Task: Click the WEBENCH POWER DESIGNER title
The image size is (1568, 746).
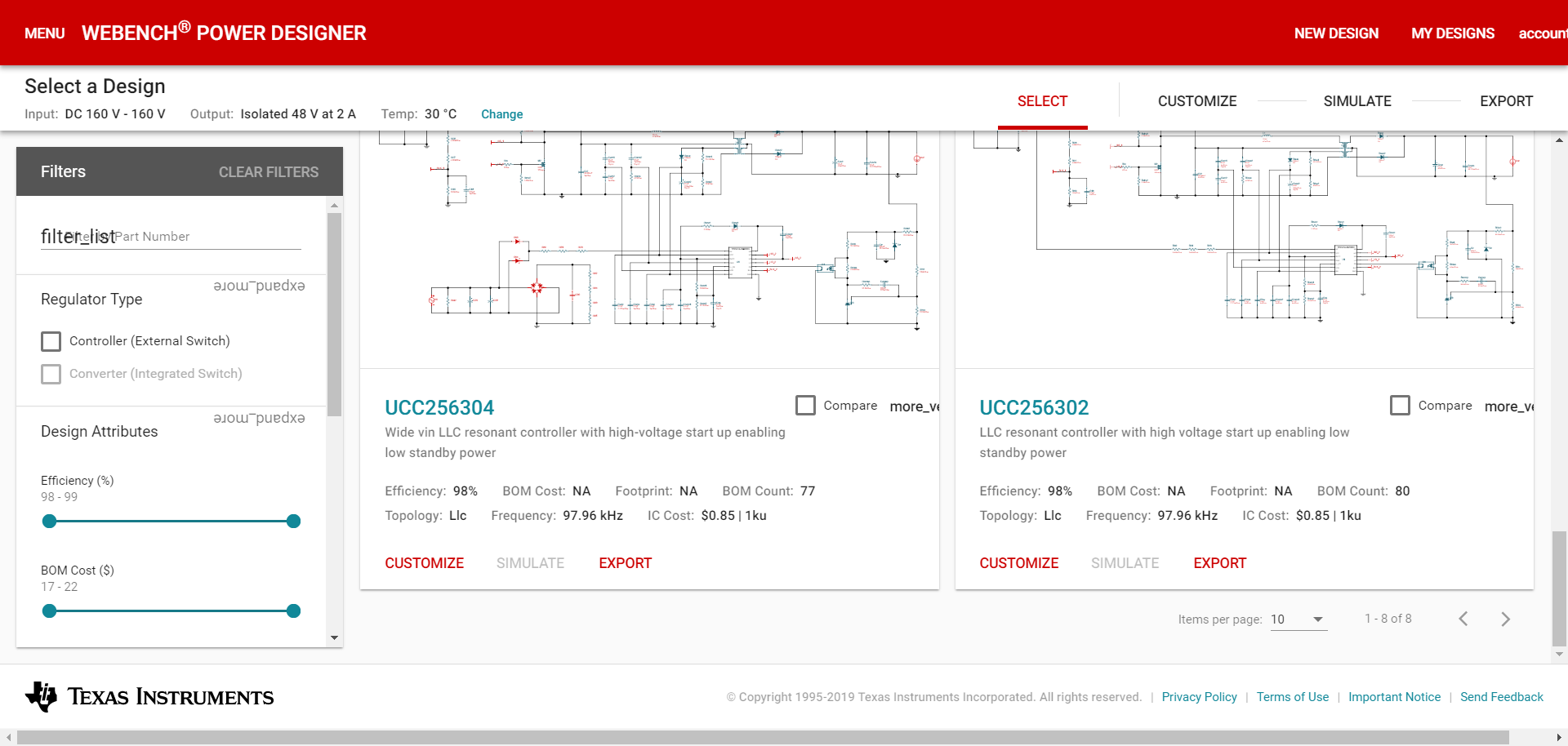Action: pos(224,32)
